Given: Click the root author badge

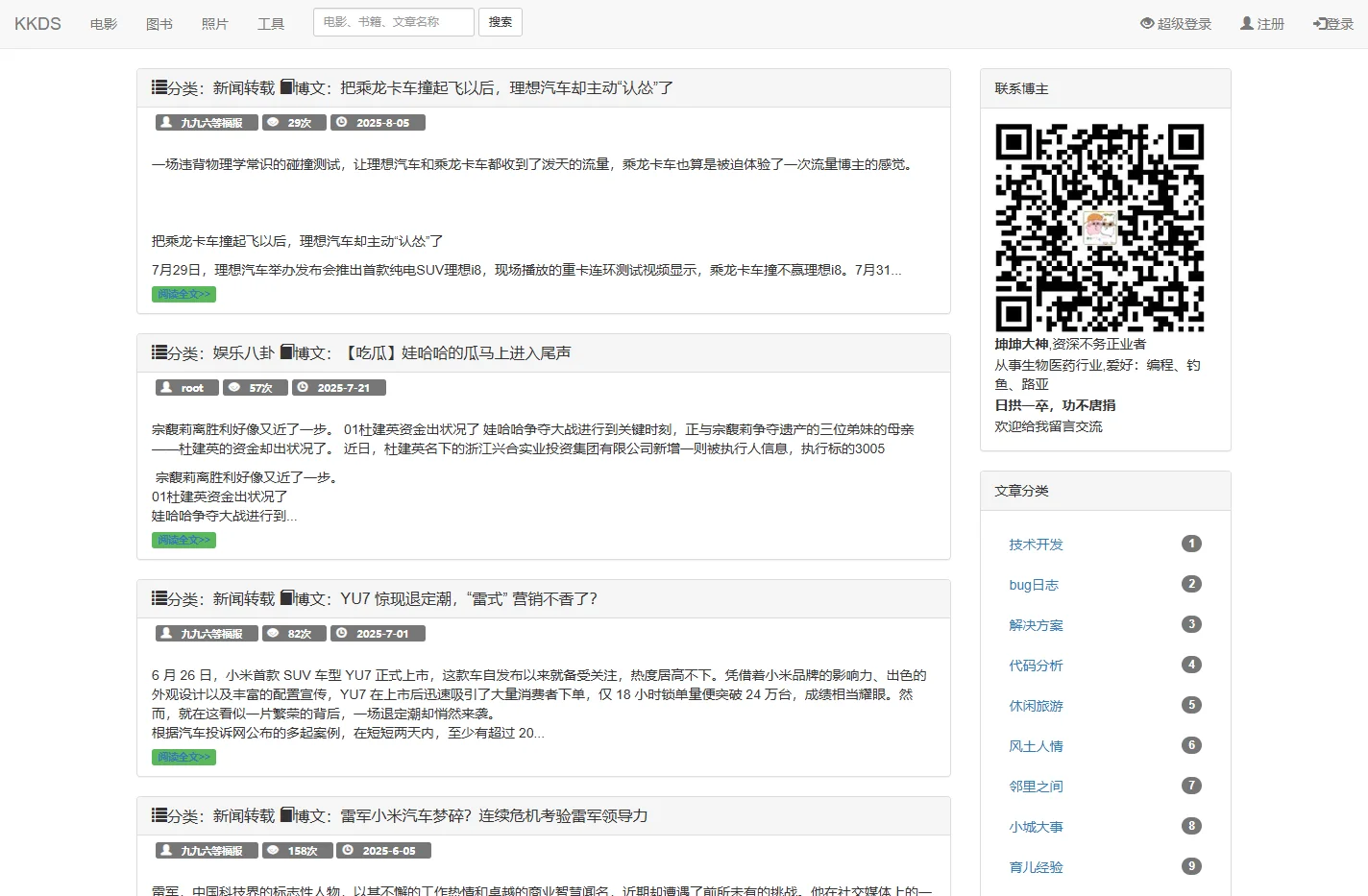Looking at the screenshot, I should click(187, 388).
